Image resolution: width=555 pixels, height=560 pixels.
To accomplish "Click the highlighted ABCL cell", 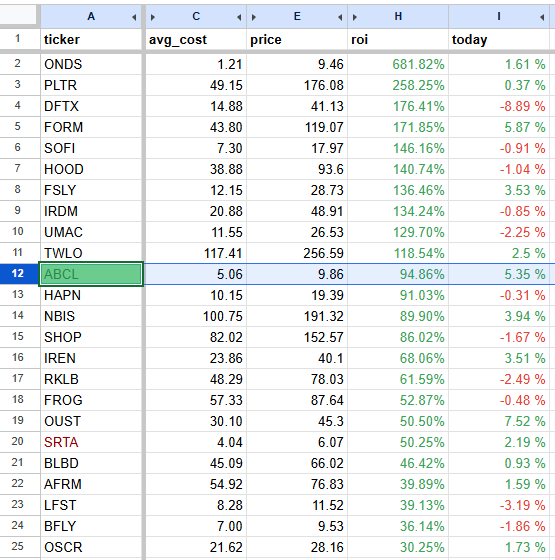I will tap(91, 274).
